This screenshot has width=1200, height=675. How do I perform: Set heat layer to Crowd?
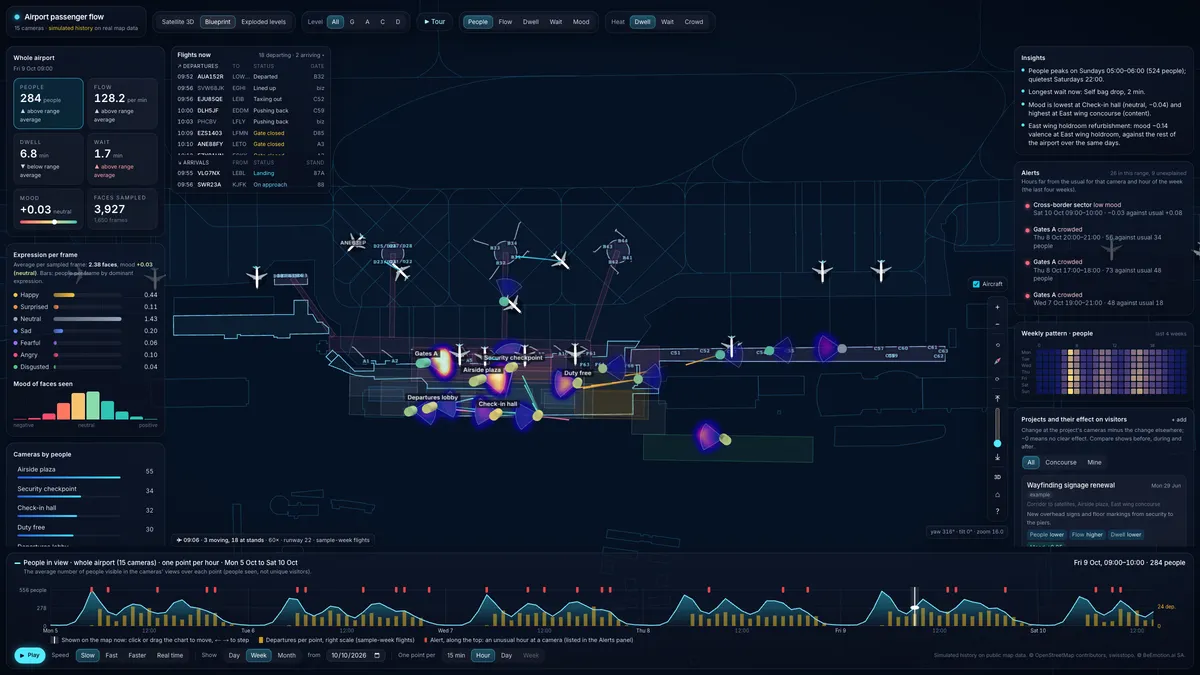point(693,21)
